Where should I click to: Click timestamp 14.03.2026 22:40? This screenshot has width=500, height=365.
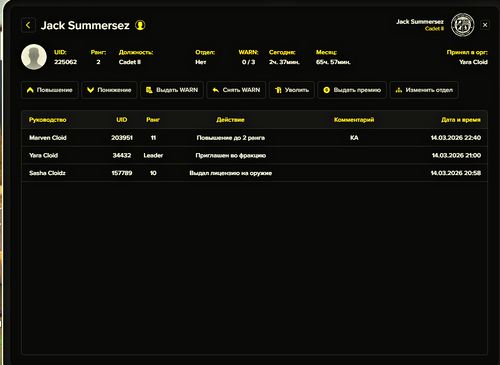click(456, 138)
